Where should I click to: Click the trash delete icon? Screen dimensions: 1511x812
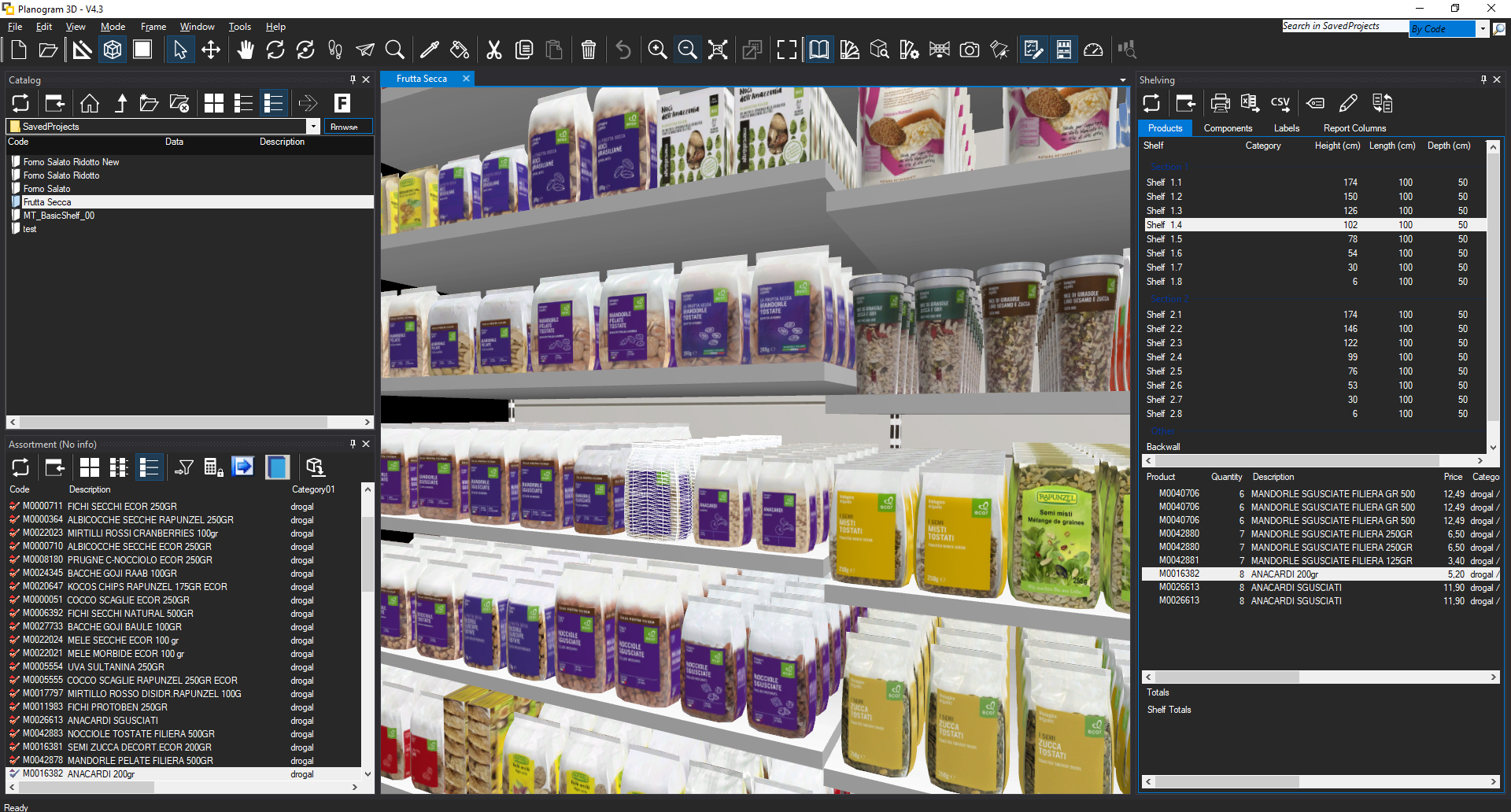[588, 50]
